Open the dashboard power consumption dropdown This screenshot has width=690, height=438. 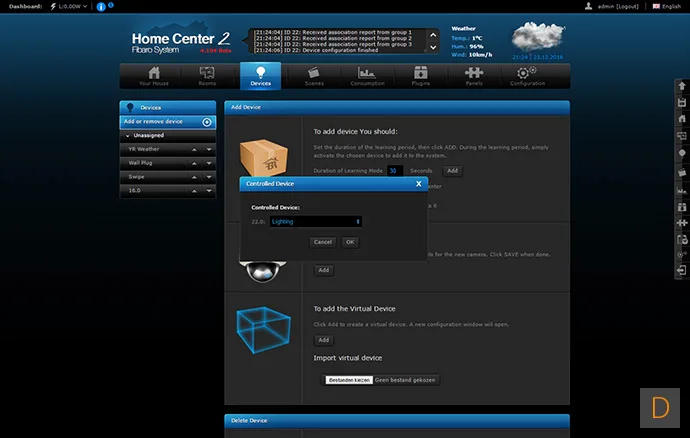coord(69,7)
